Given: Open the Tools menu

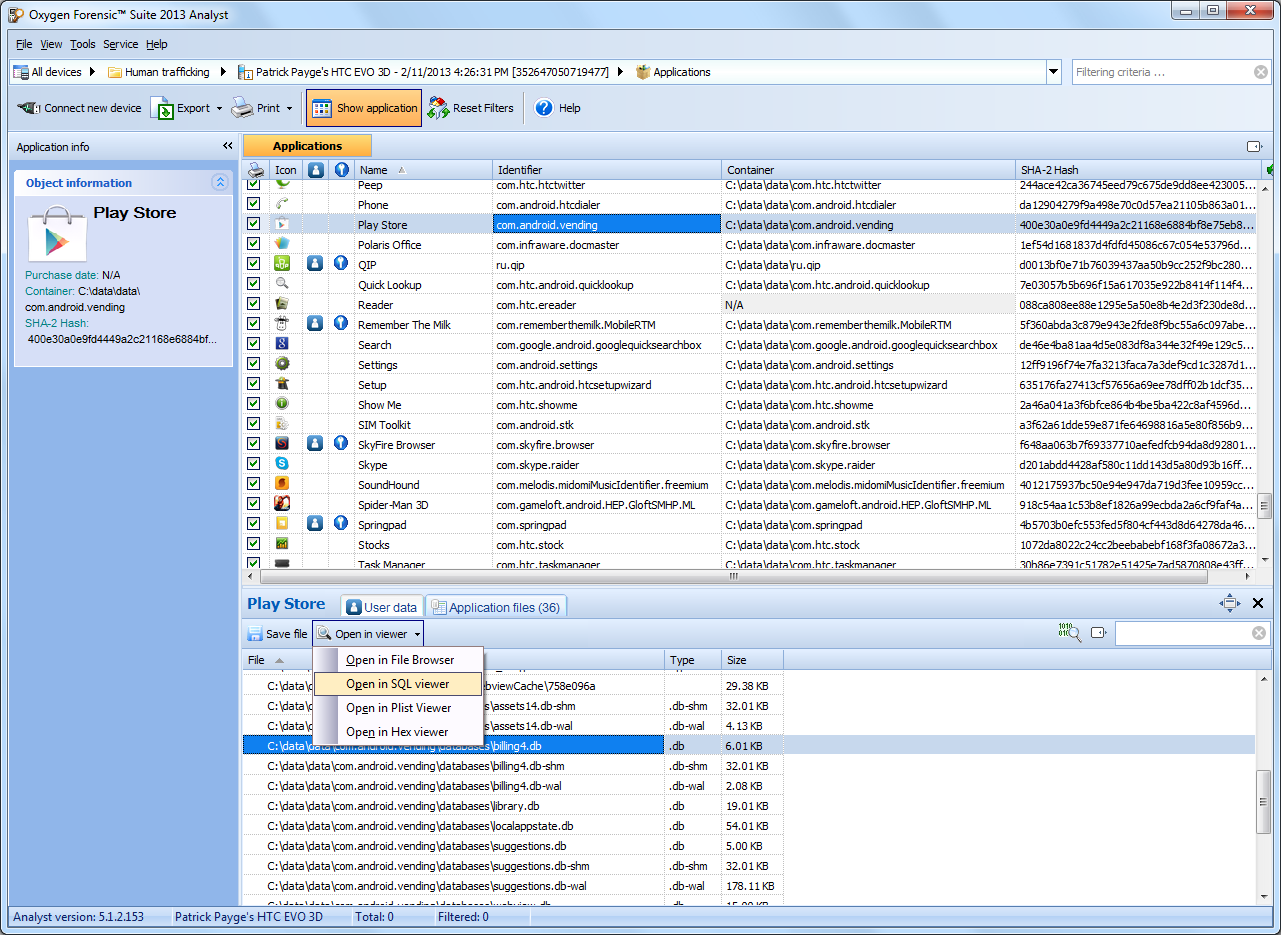Looking at the screenshot, I should coord(83,44).
